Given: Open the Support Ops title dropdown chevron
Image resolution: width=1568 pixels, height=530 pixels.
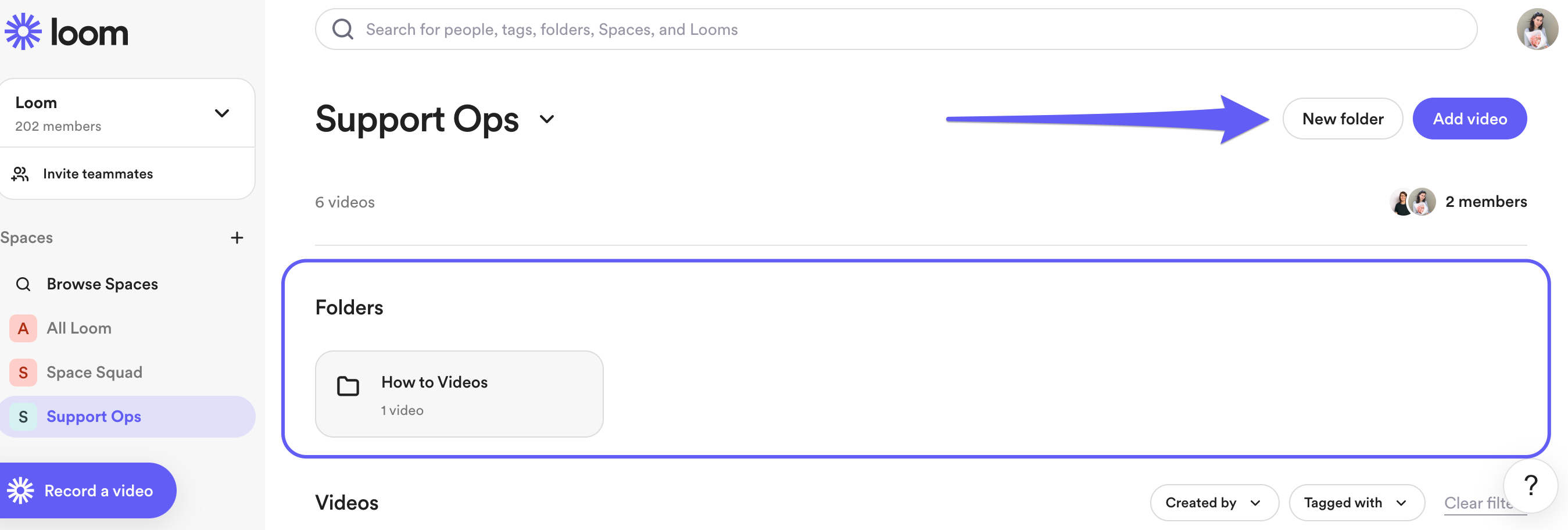Looking at the screenshot, I should click(x=547, y=119).
